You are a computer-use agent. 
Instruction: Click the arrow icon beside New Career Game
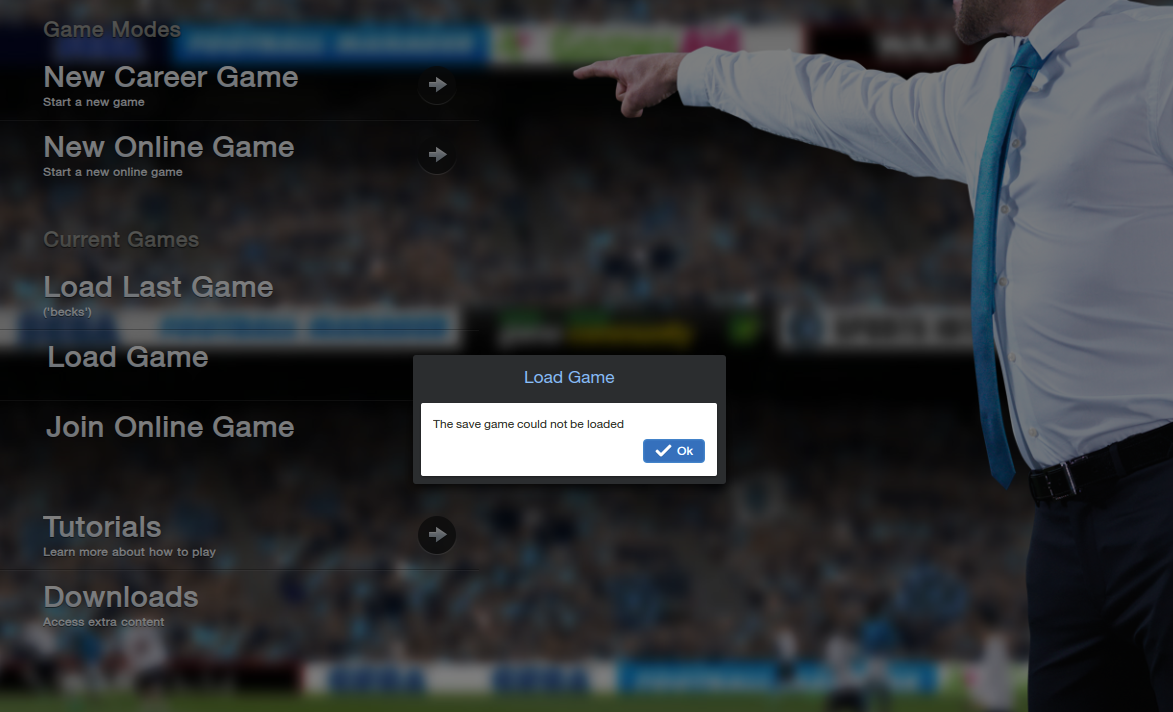coord(437,85)
